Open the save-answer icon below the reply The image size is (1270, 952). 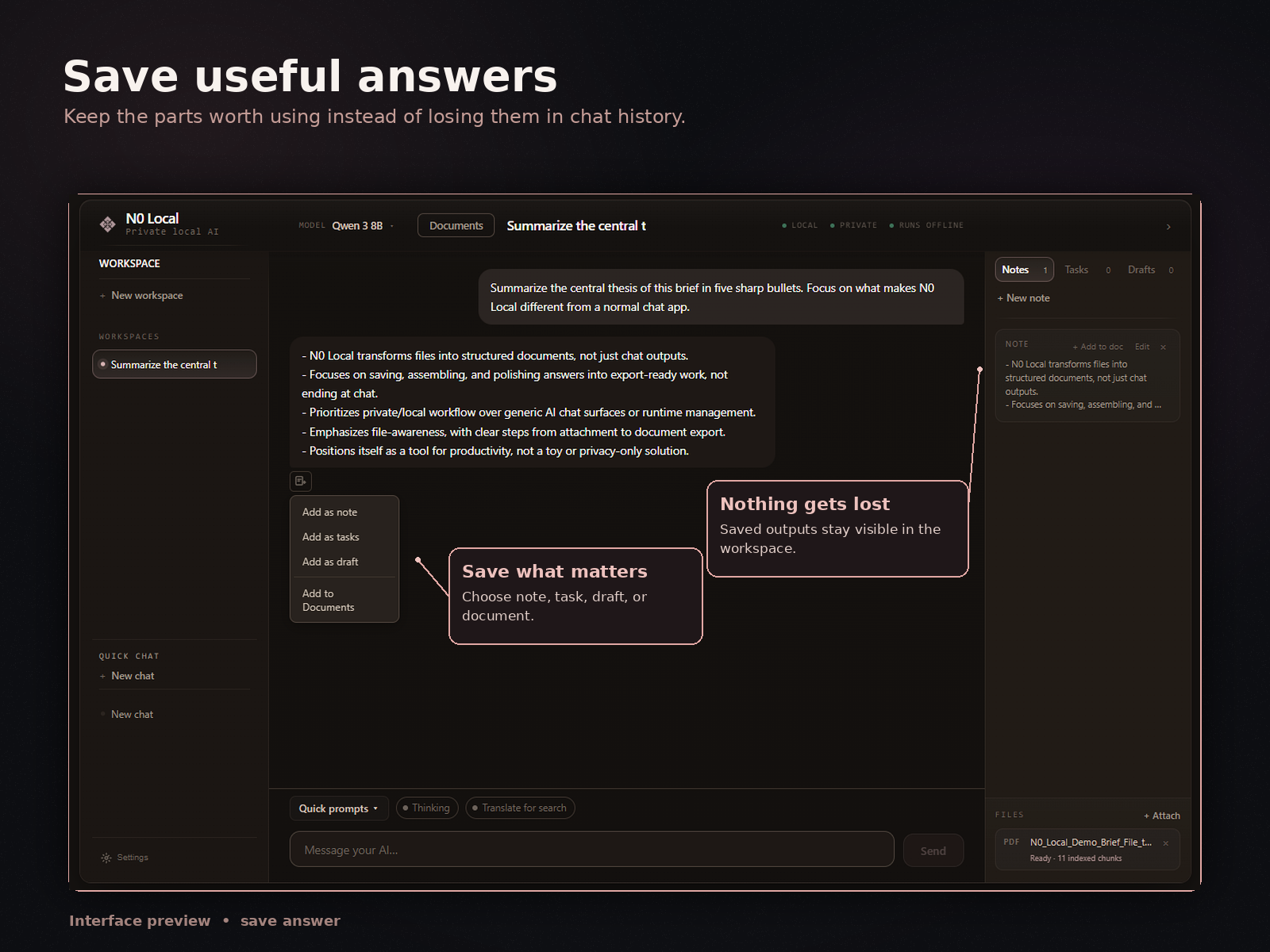301,481
